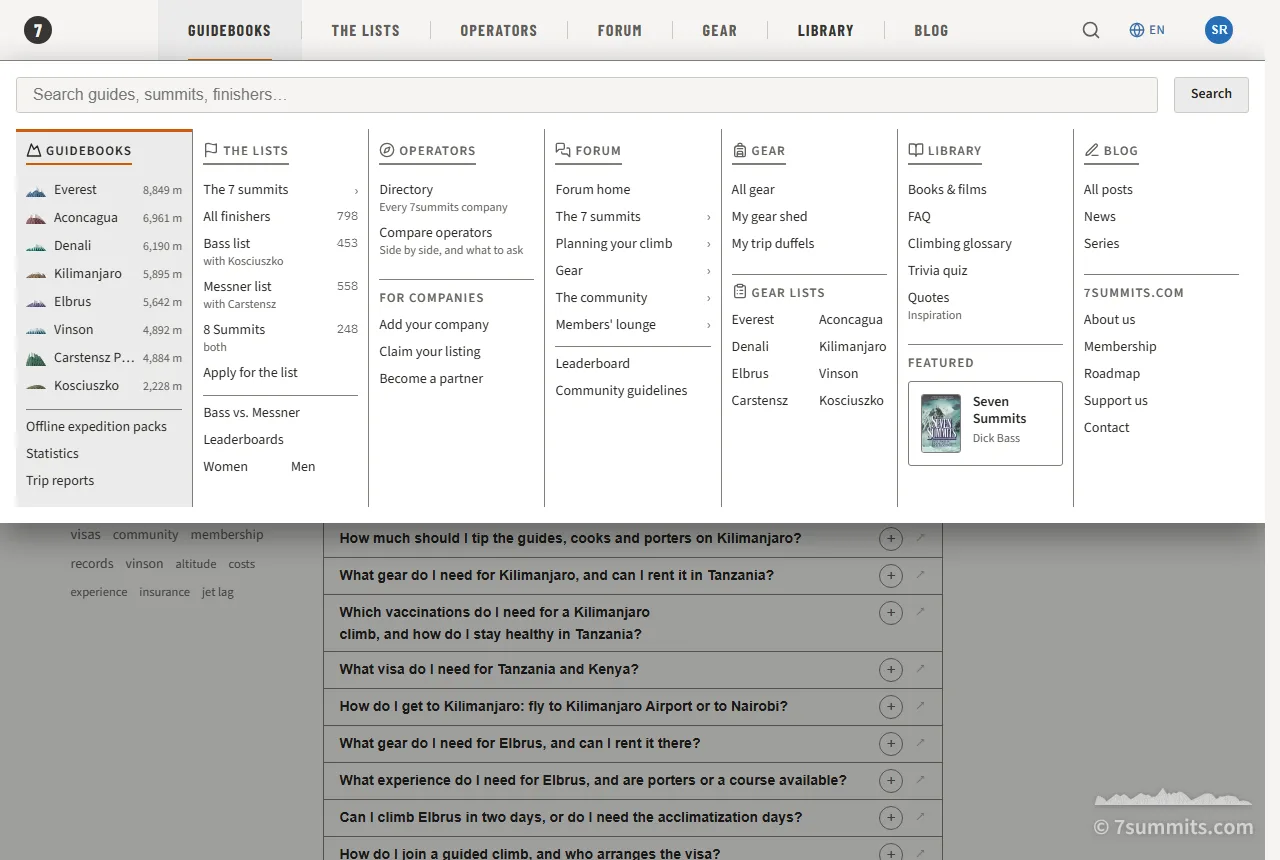Expand The 7 summits submenu in The Lists
The height and width of the screenshot is (860, 1280).
tap(356, 190)
